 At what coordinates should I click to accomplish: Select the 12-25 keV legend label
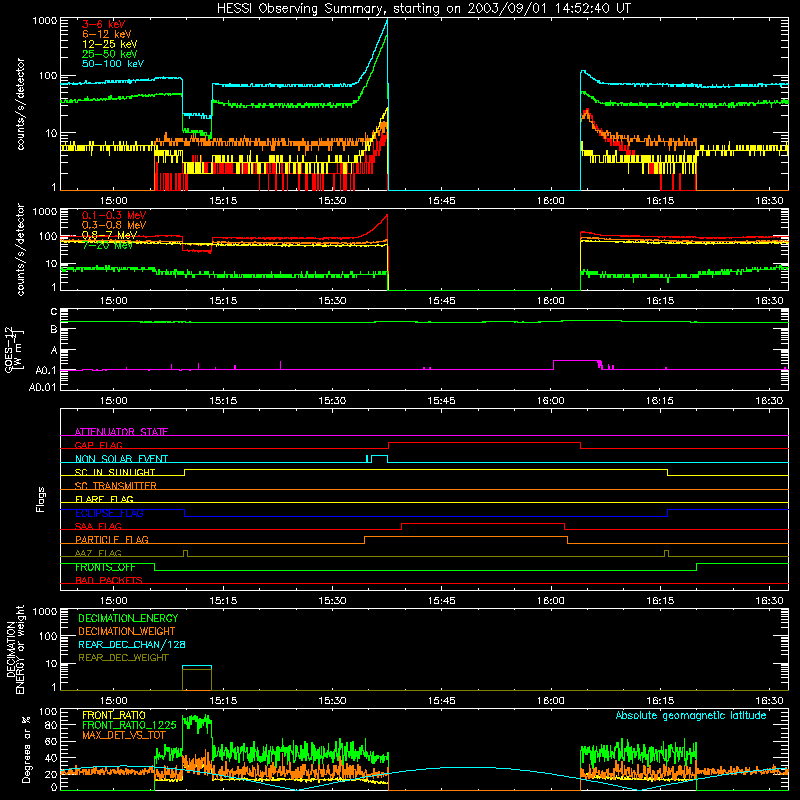click(109, 44)
